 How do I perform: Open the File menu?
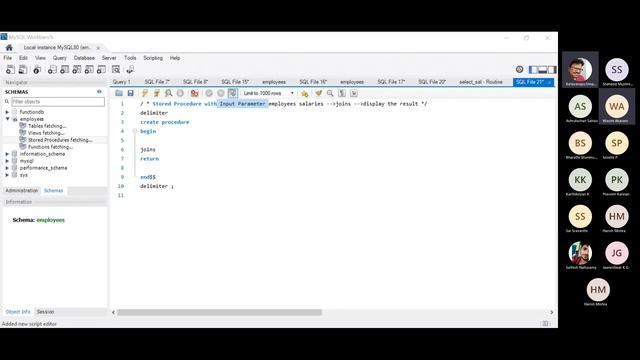pyautogui.click(x=8, y=58)
